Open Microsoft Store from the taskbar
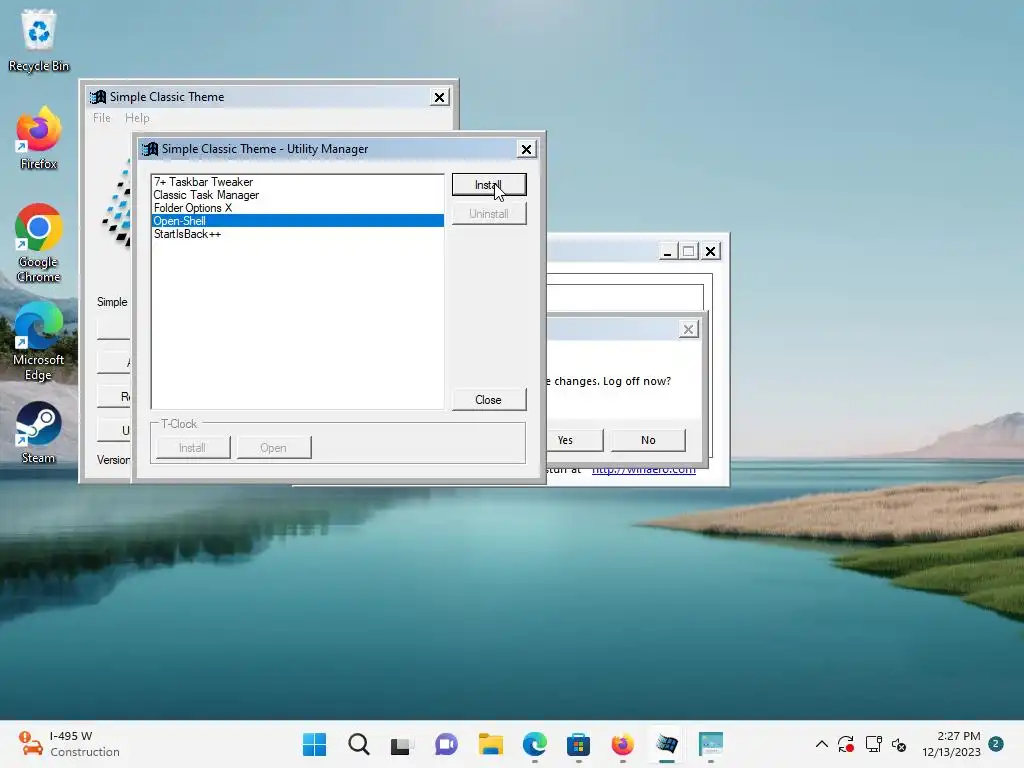Image resolution: width=1024 pixels, height=768 pixels. pyautogui.click(x=578, y=744)
